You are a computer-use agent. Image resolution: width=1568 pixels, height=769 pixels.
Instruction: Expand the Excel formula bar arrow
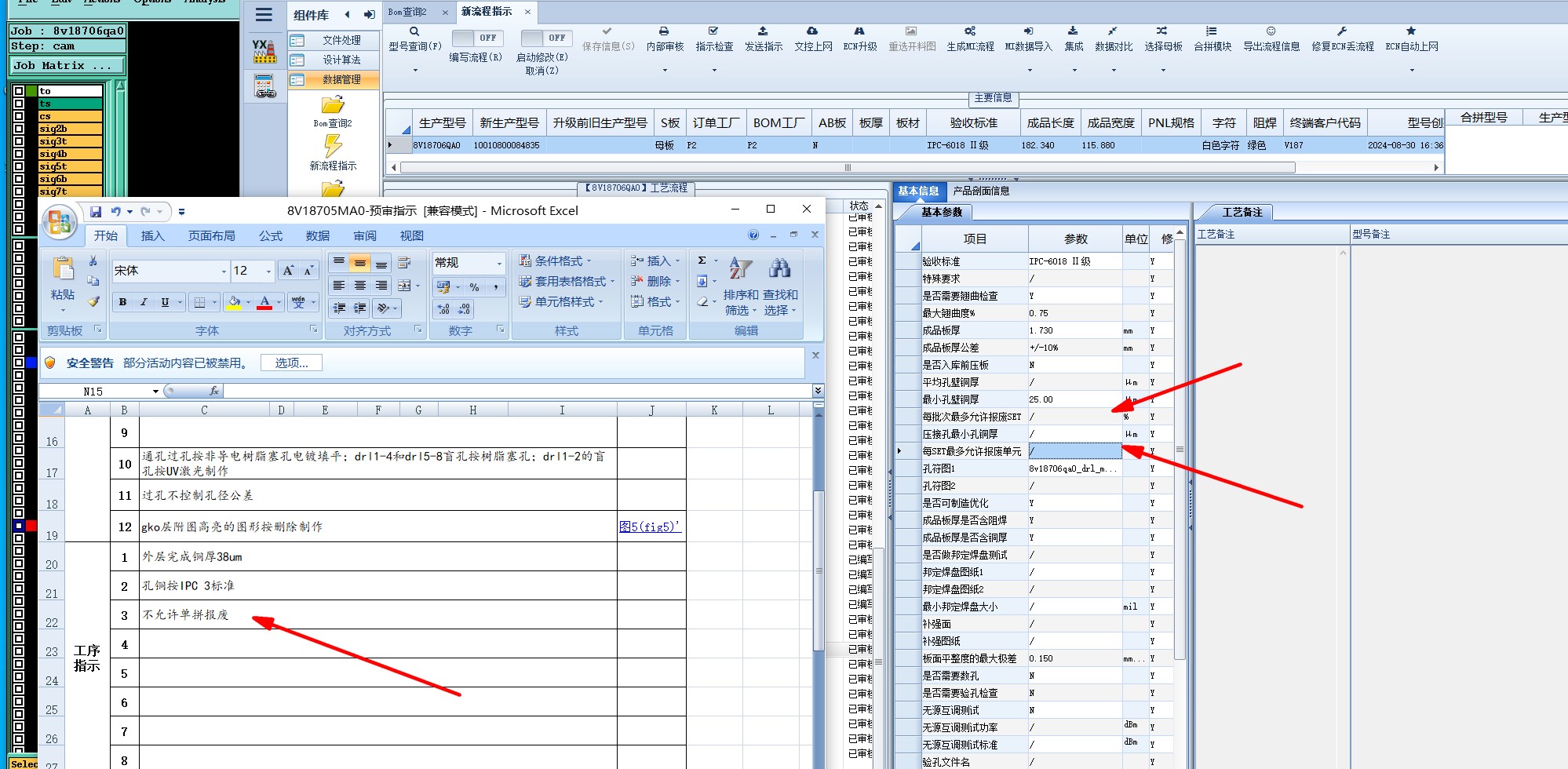[x=818, y=391]
